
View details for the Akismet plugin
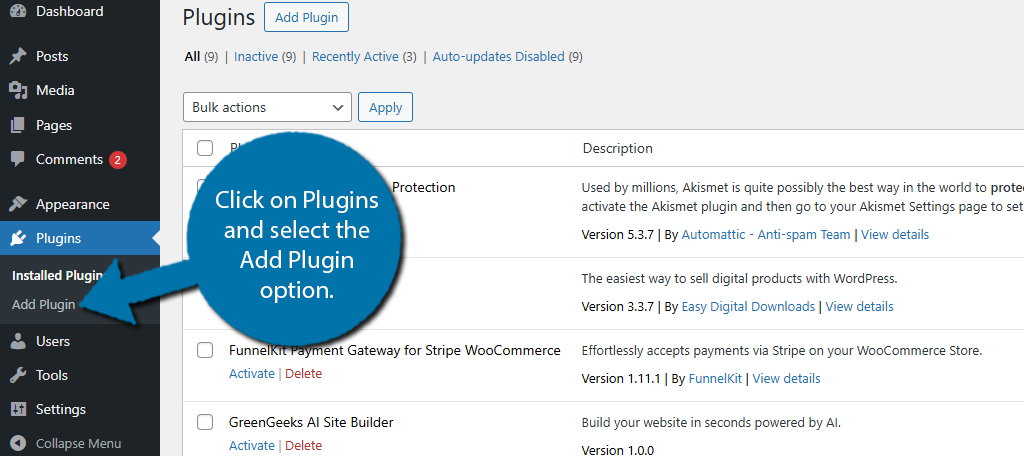(x=895, y=235)
